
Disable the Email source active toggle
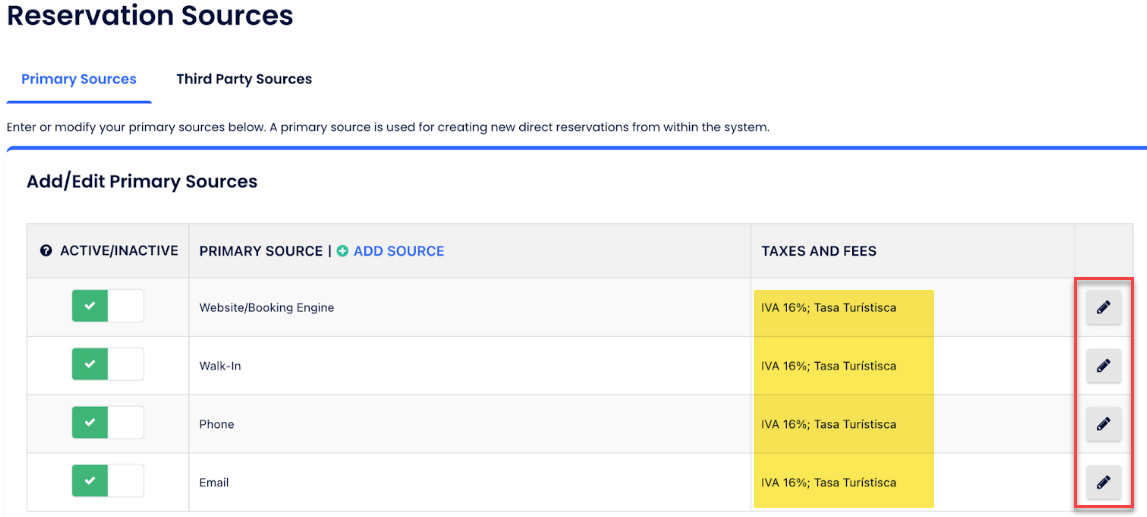coord(107,481)
